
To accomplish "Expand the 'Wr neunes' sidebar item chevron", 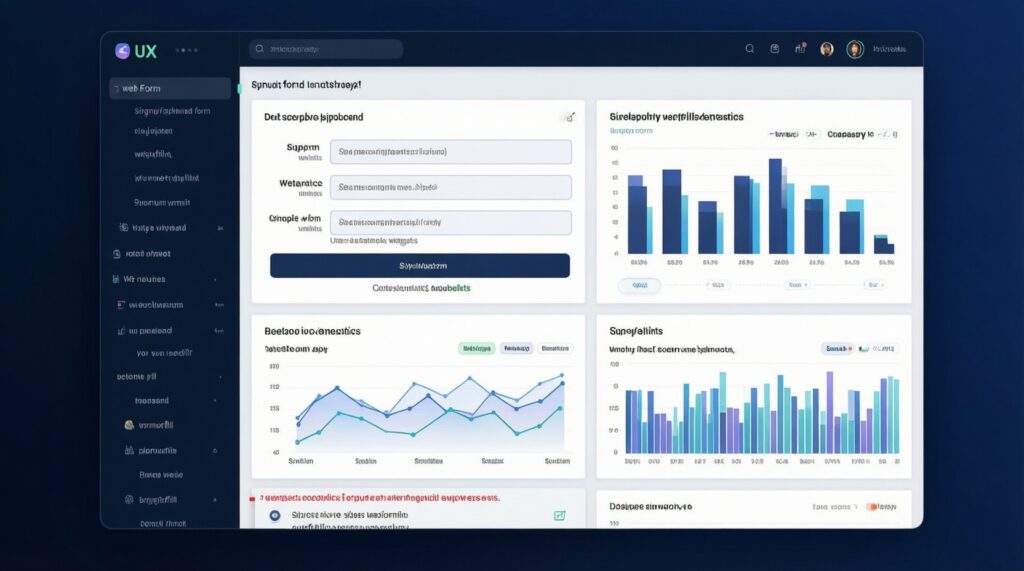I will tap(215, 280).
